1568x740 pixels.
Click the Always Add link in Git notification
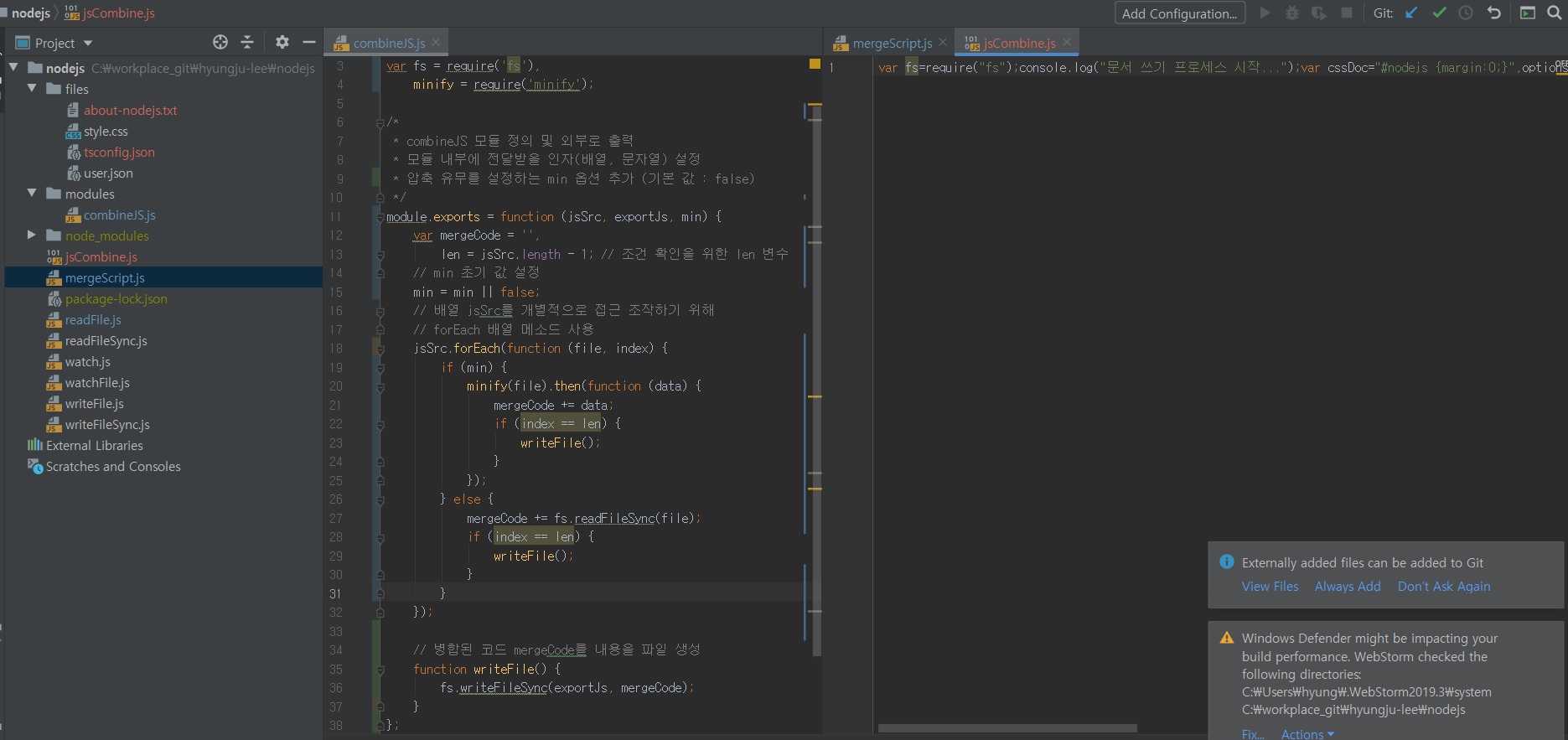tap(1347, 587)
